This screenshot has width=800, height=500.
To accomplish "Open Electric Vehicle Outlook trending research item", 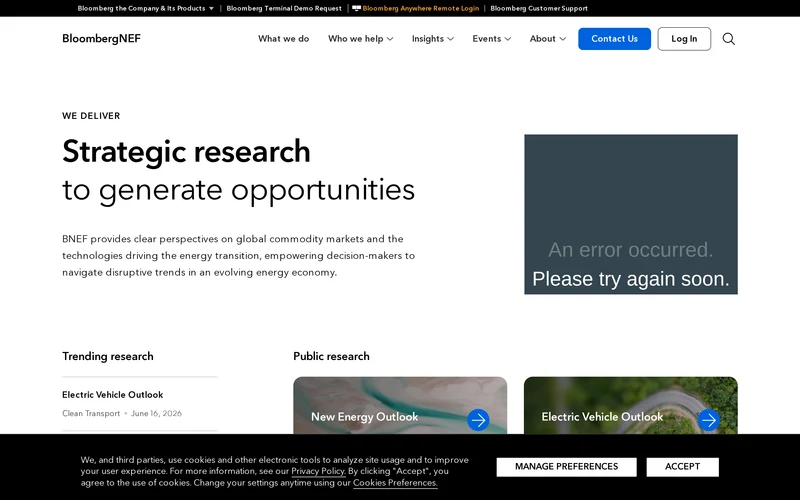I will 113,395.
